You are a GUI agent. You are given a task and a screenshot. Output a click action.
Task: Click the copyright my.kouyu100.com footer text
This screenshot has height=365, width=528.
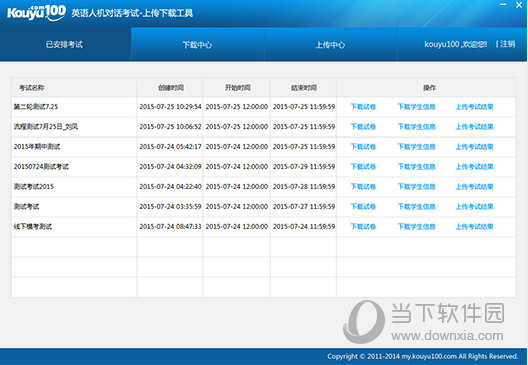pos(422,356)
